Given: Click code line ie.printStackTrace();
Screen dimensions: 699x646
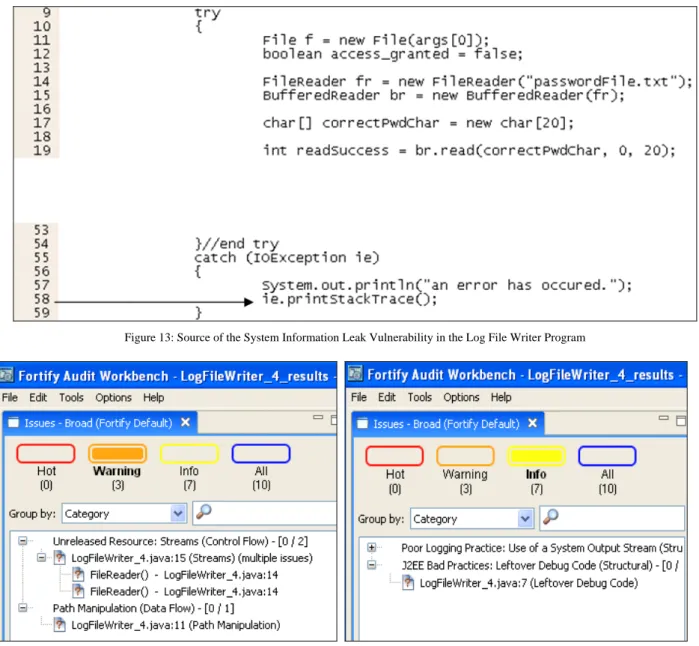Looking at the screenshot, I should click(350, 299).
